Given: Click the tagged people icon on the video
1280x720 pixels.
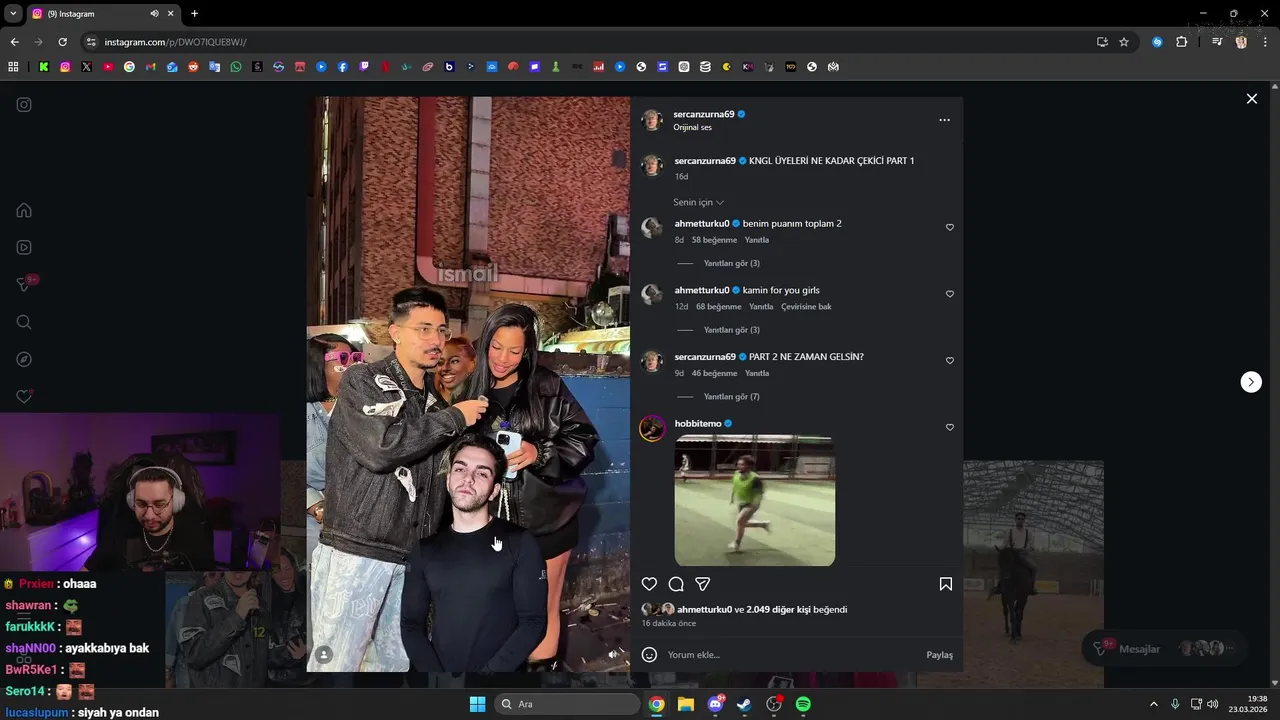Looking at the screenshot, I should pos(324,655).
